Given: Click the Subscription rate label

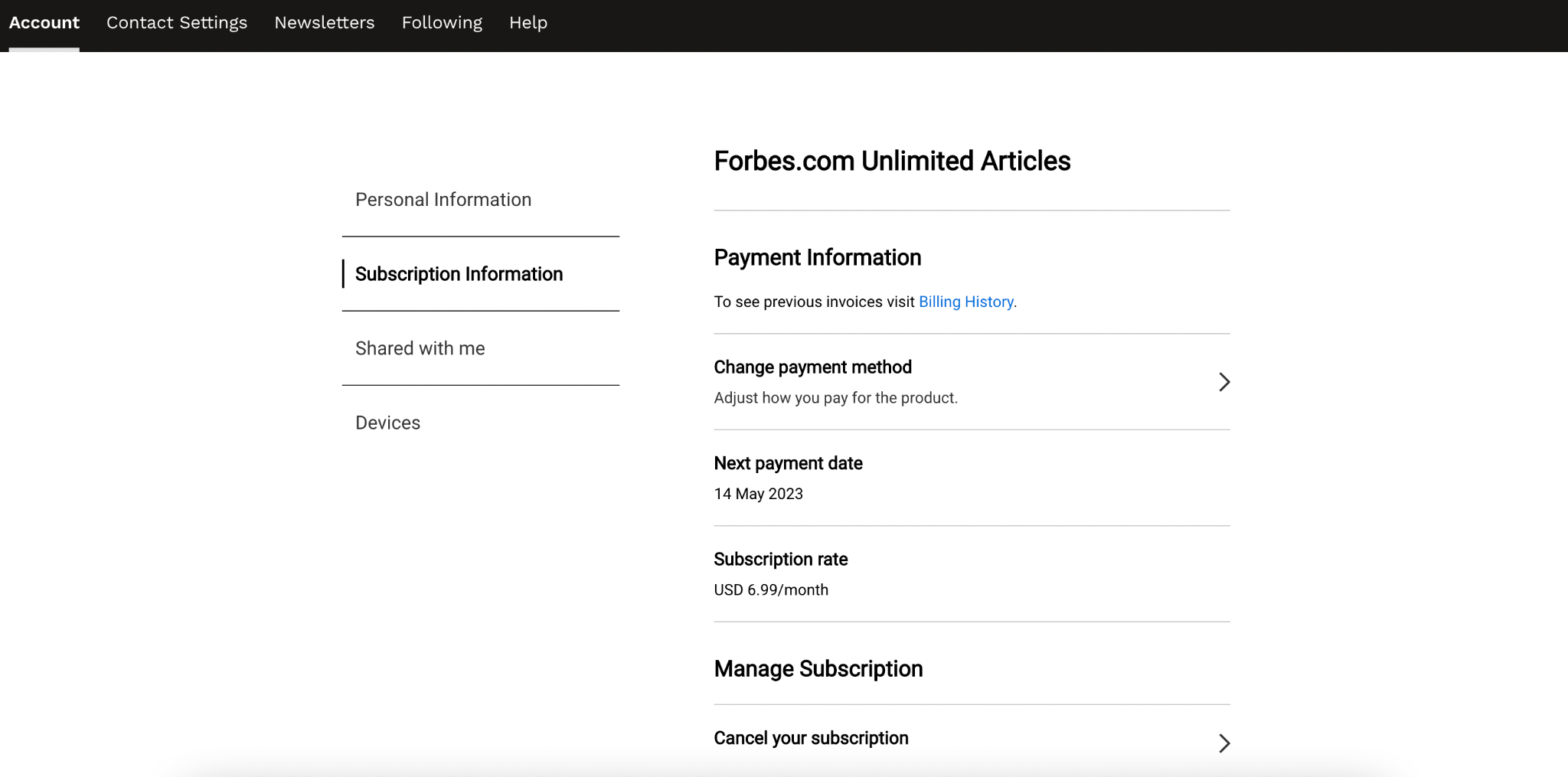Looking at the screenshot, I should click(x=780, y=560).
